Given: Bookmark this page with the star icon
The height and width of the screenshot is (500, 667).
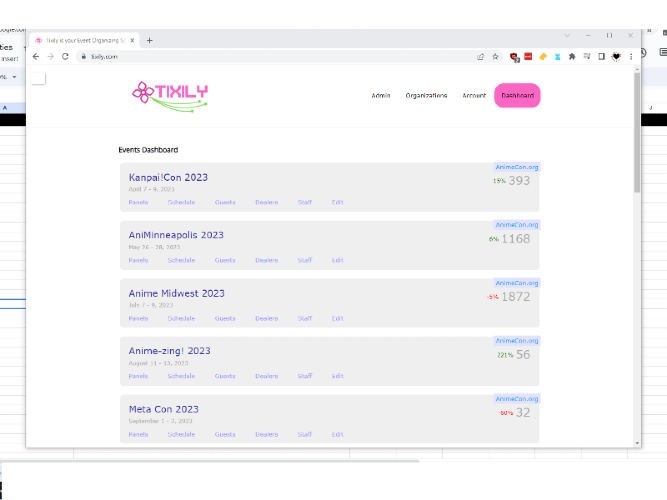Looking at the screenshot, I should tap(495, 57).
